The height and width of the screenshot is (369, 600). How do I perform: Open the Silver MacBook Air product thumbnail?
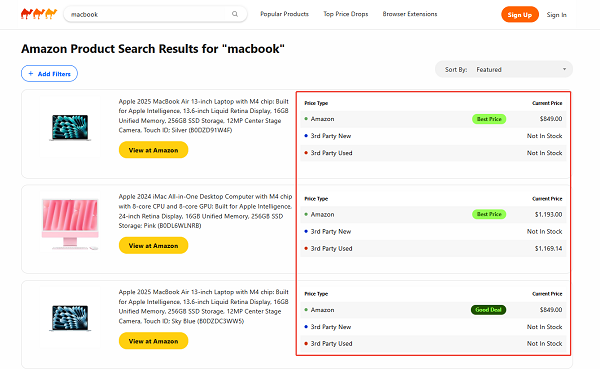click(x=70, y=127)
